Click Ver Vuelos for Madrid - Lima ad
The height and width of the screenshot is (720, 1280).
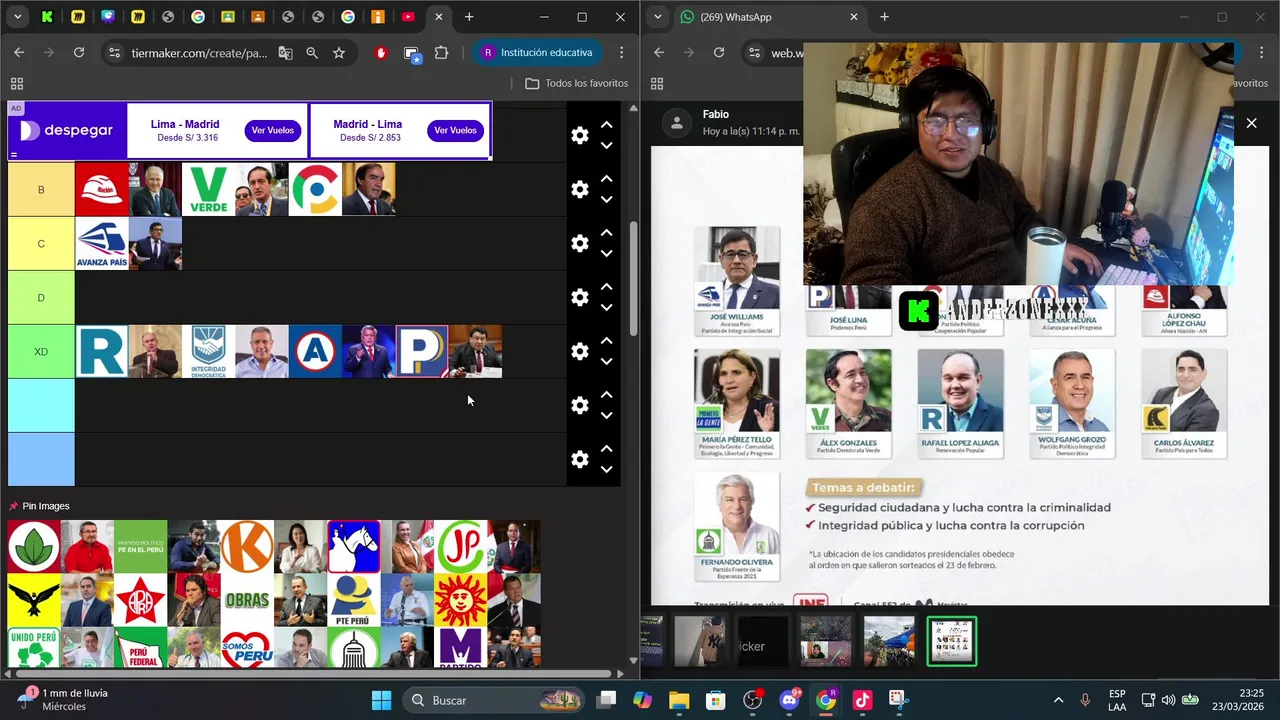pos(455,130)
